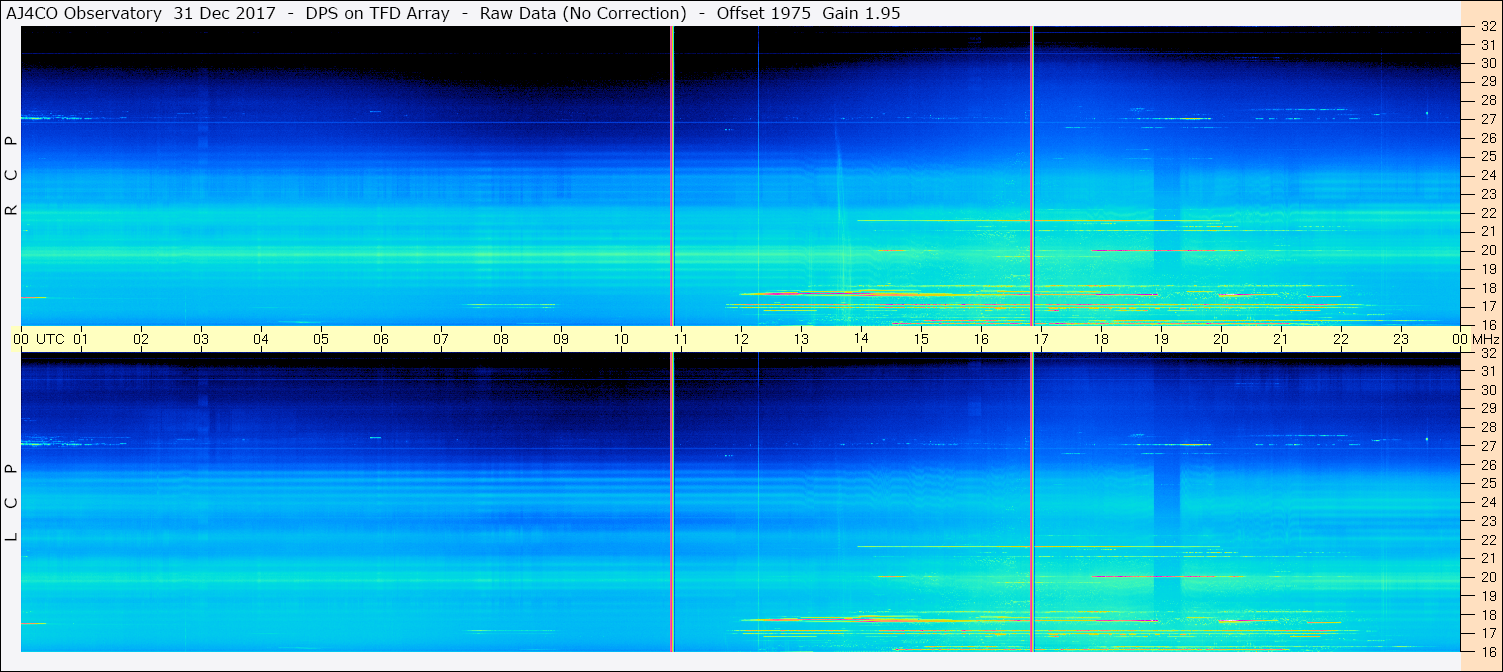Click the 23 MHz label of the LCP panel

[1487, 521]
